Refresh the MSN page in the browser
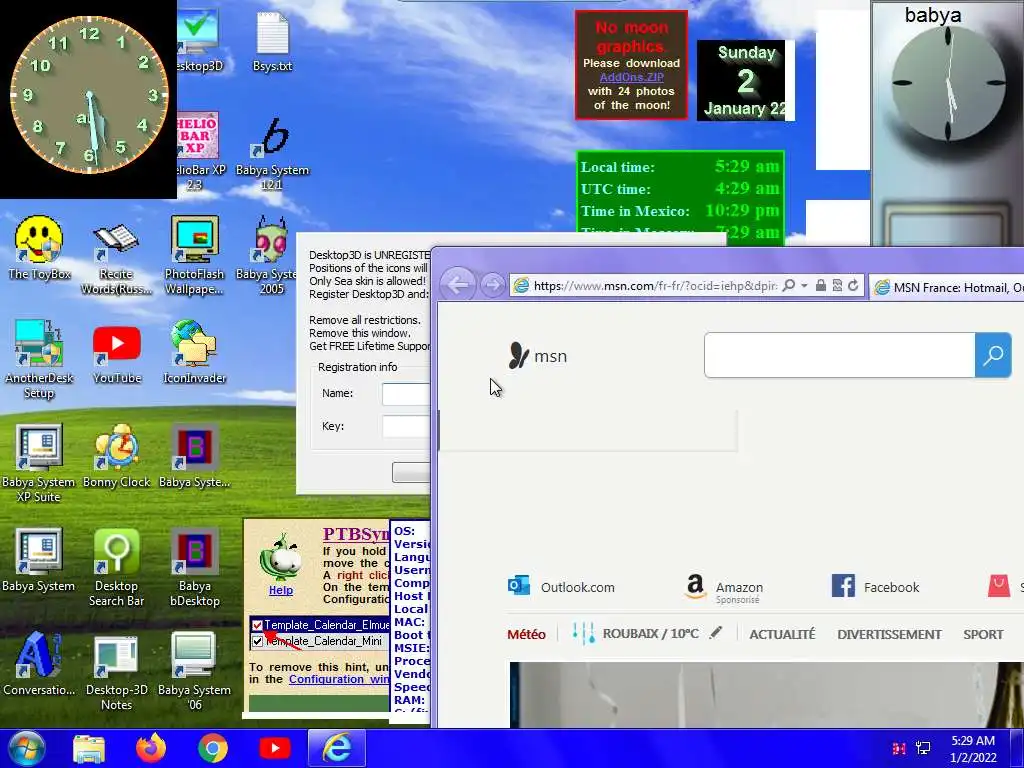This screenshot has height=768, width=1024. pyautogui.click(x=853, y=285)
